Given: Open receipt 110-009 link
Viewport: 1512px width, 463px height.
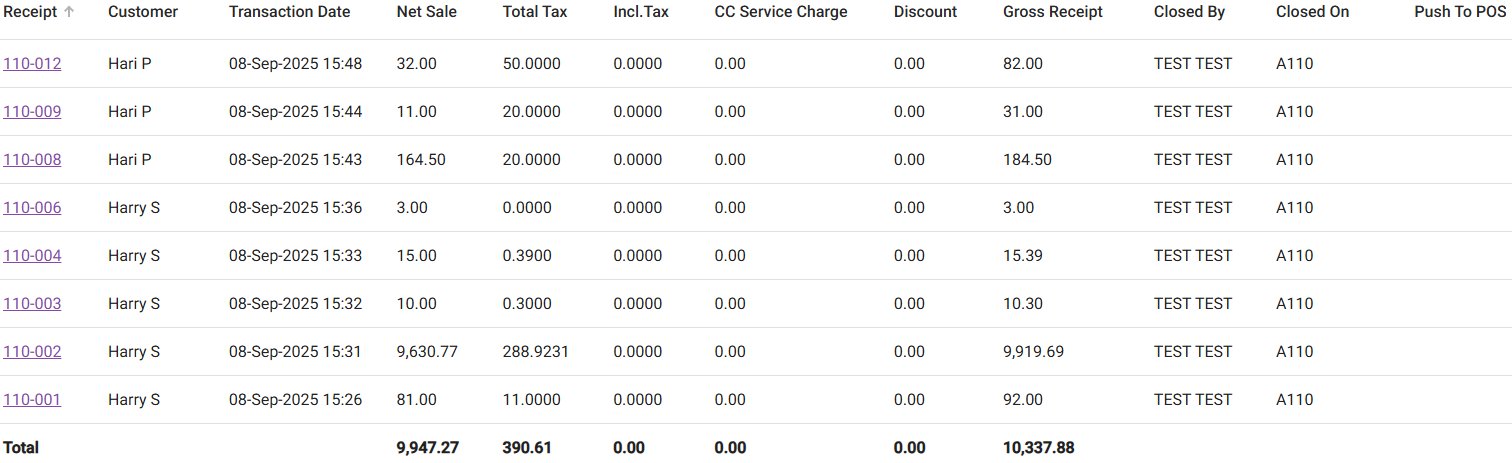Looking at the screenshot, I should pyautogui.click(x=32, y=112).
